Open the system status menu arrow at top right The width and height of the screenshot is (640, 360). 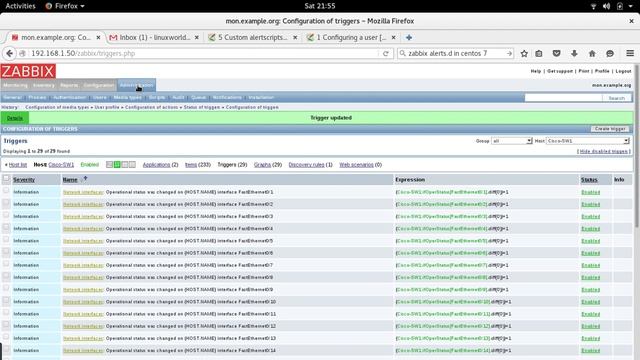pos(631,6)
